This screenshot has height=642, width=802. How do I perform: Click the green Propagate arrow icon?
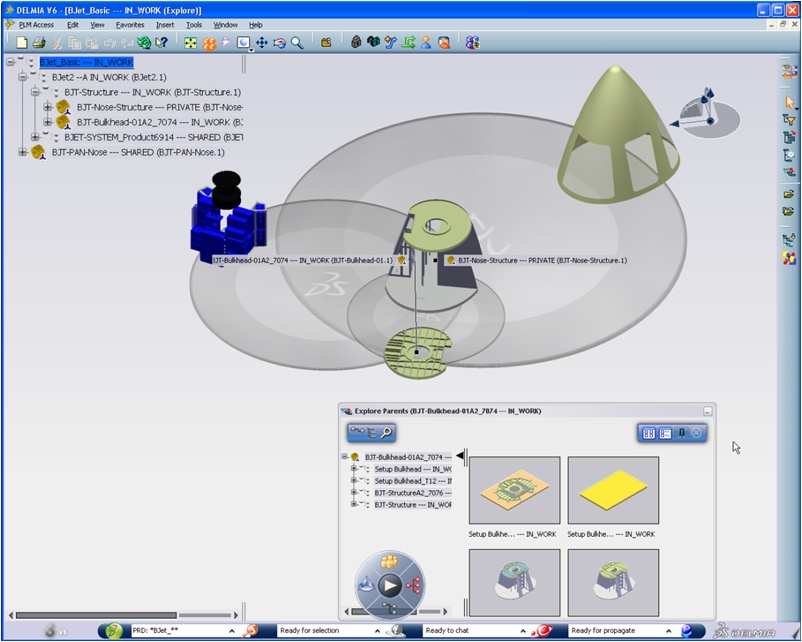tap(408, 43)
